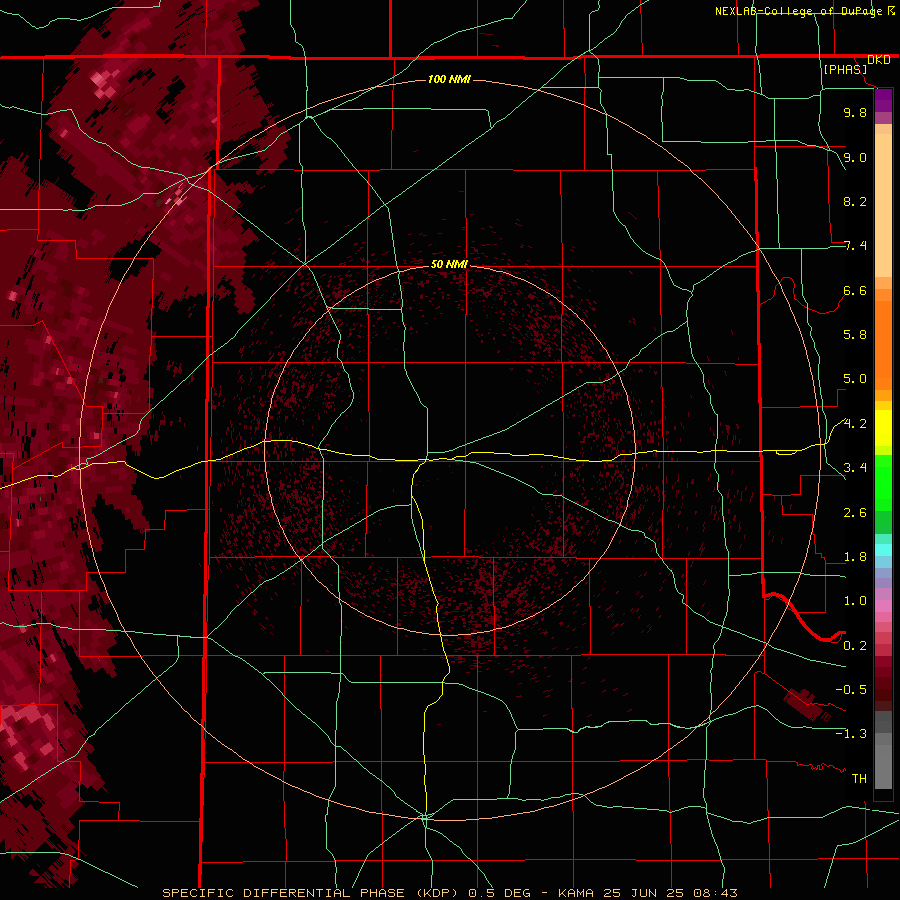The width and height of the screenshot is (900, 900).
Task: Click the 5.0 legend value
Action: click(x=855, y=379)
